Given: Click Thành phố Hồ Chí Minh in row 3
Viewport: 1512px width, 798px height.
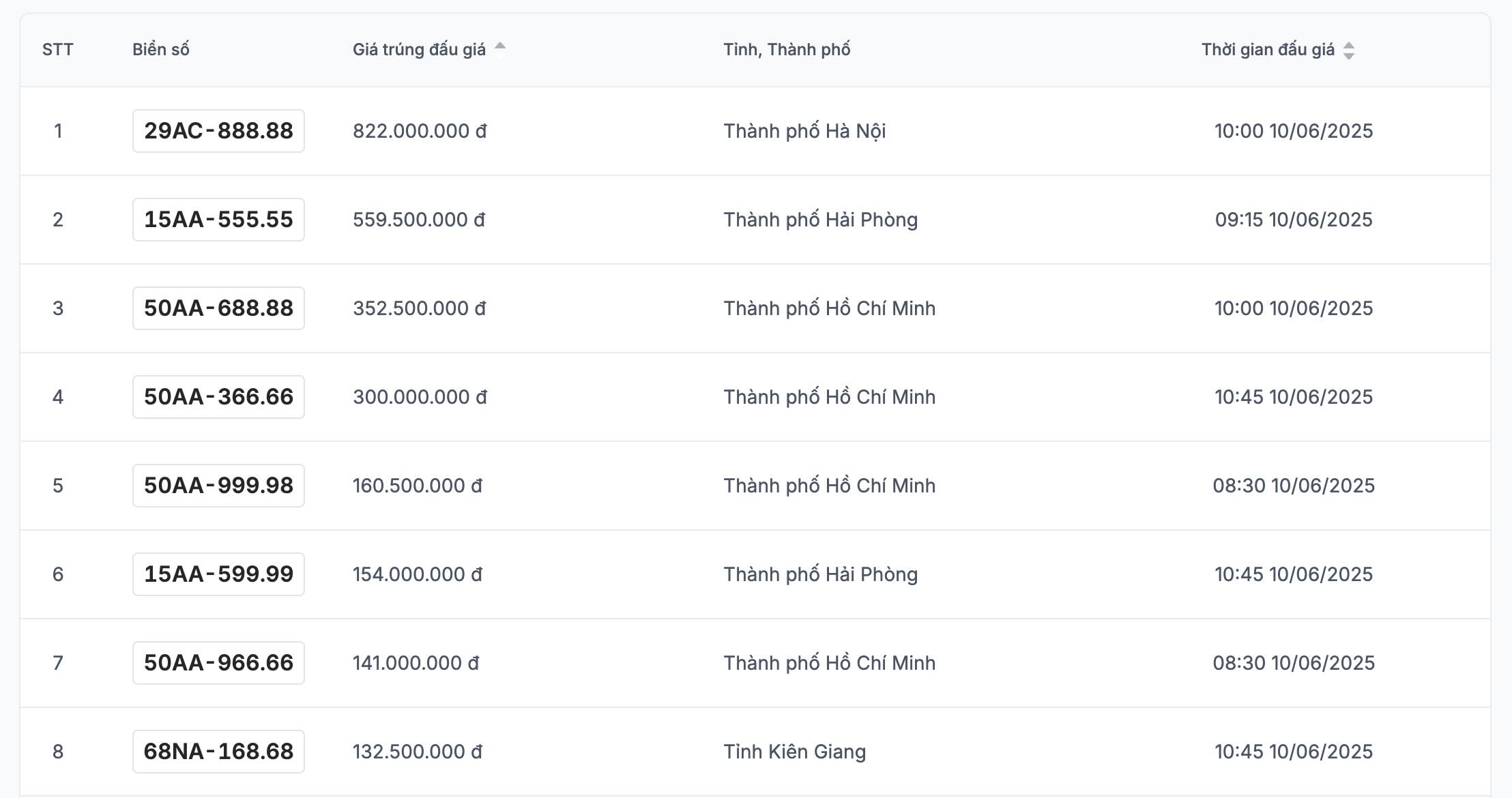Looking at the screenshot, I should click(829, 308).
